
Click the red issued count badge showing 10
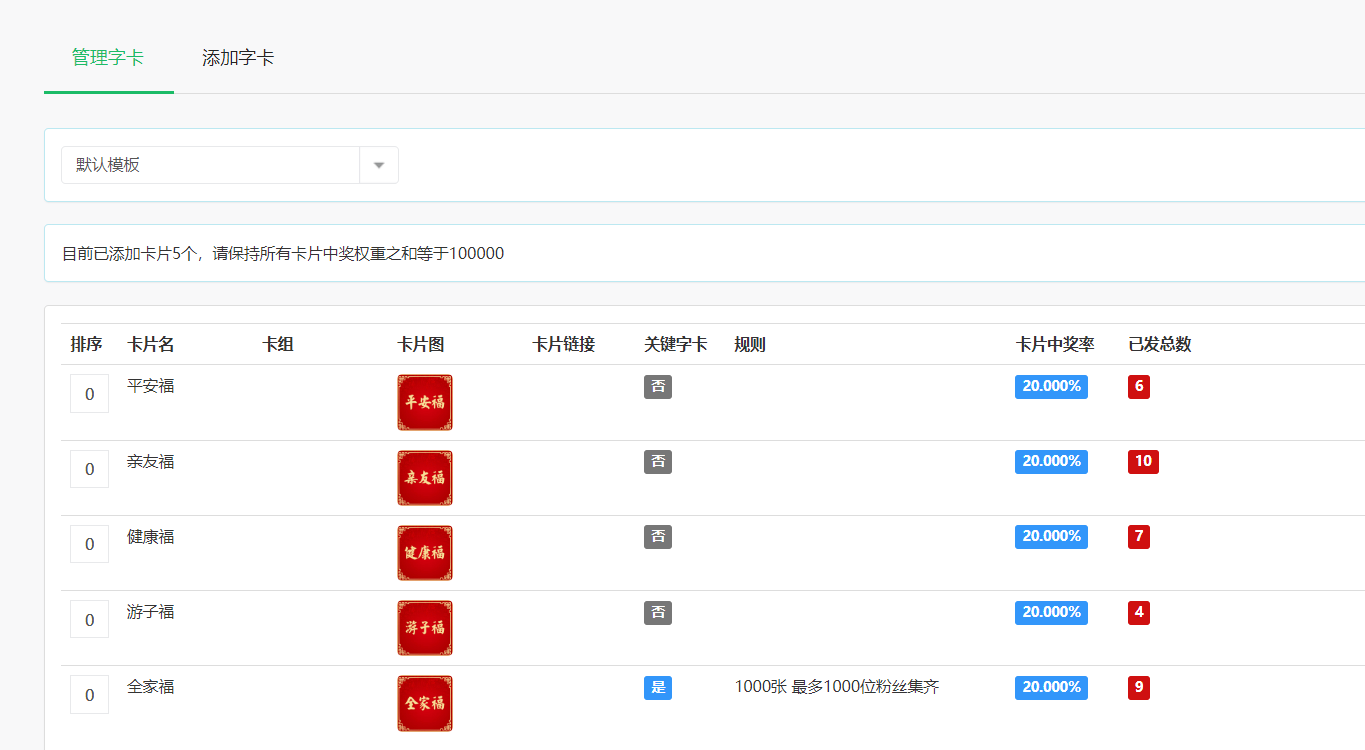pos(1143,462)
